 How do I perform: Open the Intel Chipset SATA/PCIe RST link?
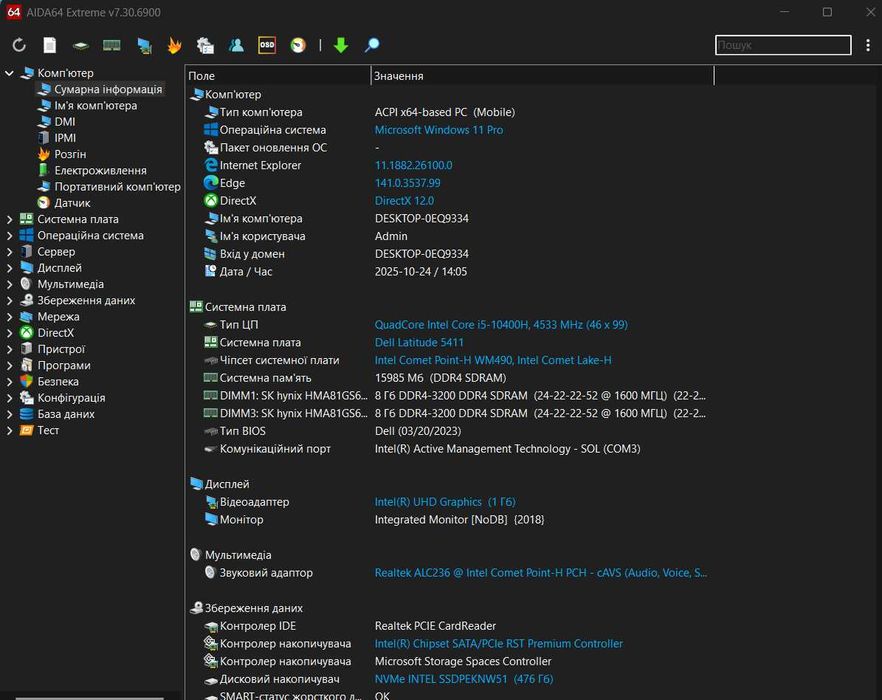point(498,644)
